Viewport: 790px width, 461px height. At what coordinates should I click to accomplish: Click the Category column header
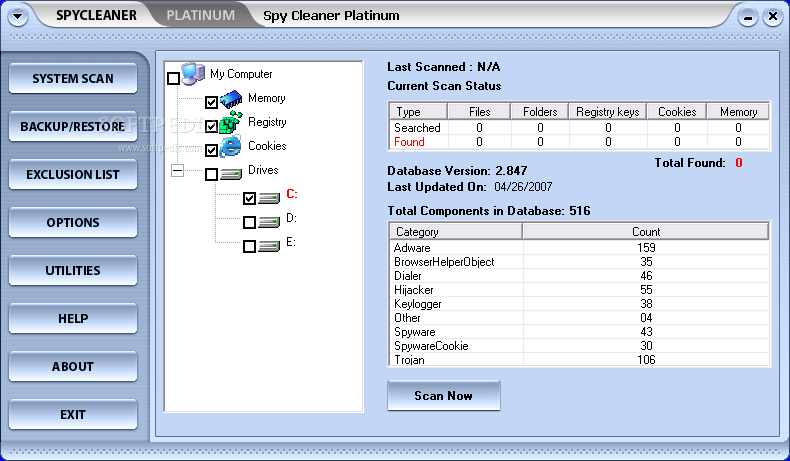point(456,231)
